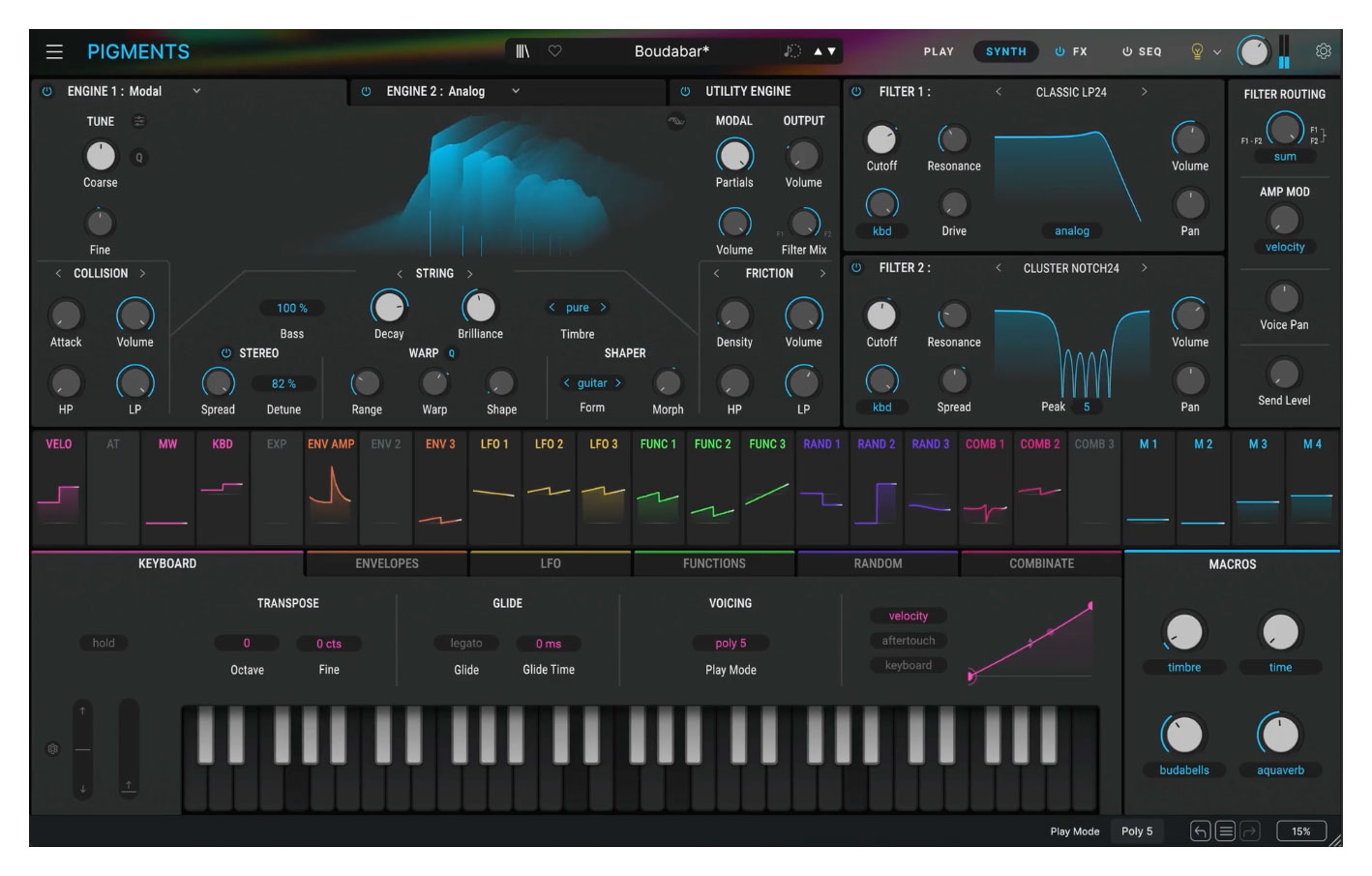Click previous Filter 2 type arrow
This screenshot has height=876, width=1372.
[x=999, y=268]
